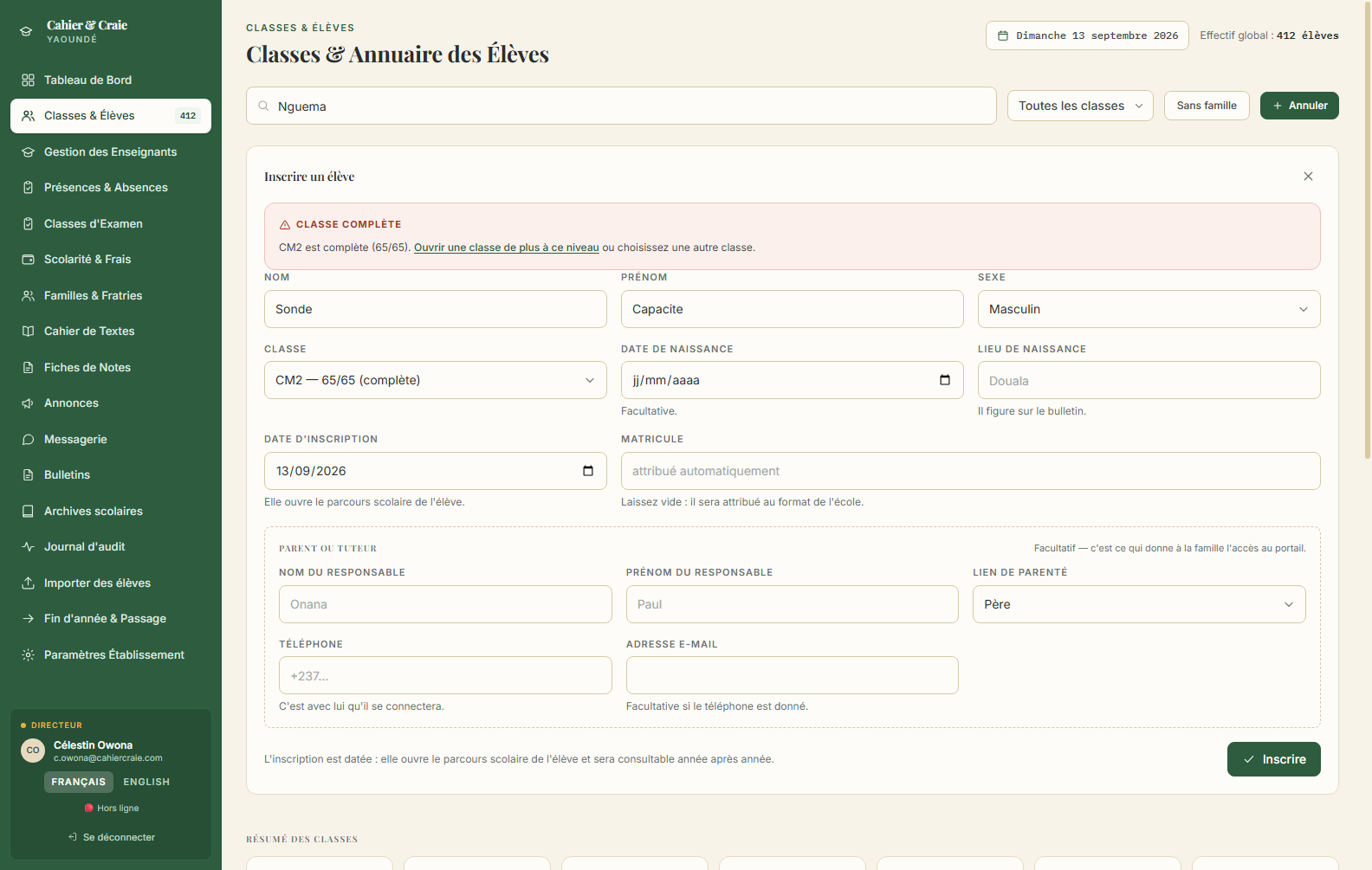Screen dimensions: 1372x870
Task: Close the Inscrire un élève panel
Action: [1308, 177]
